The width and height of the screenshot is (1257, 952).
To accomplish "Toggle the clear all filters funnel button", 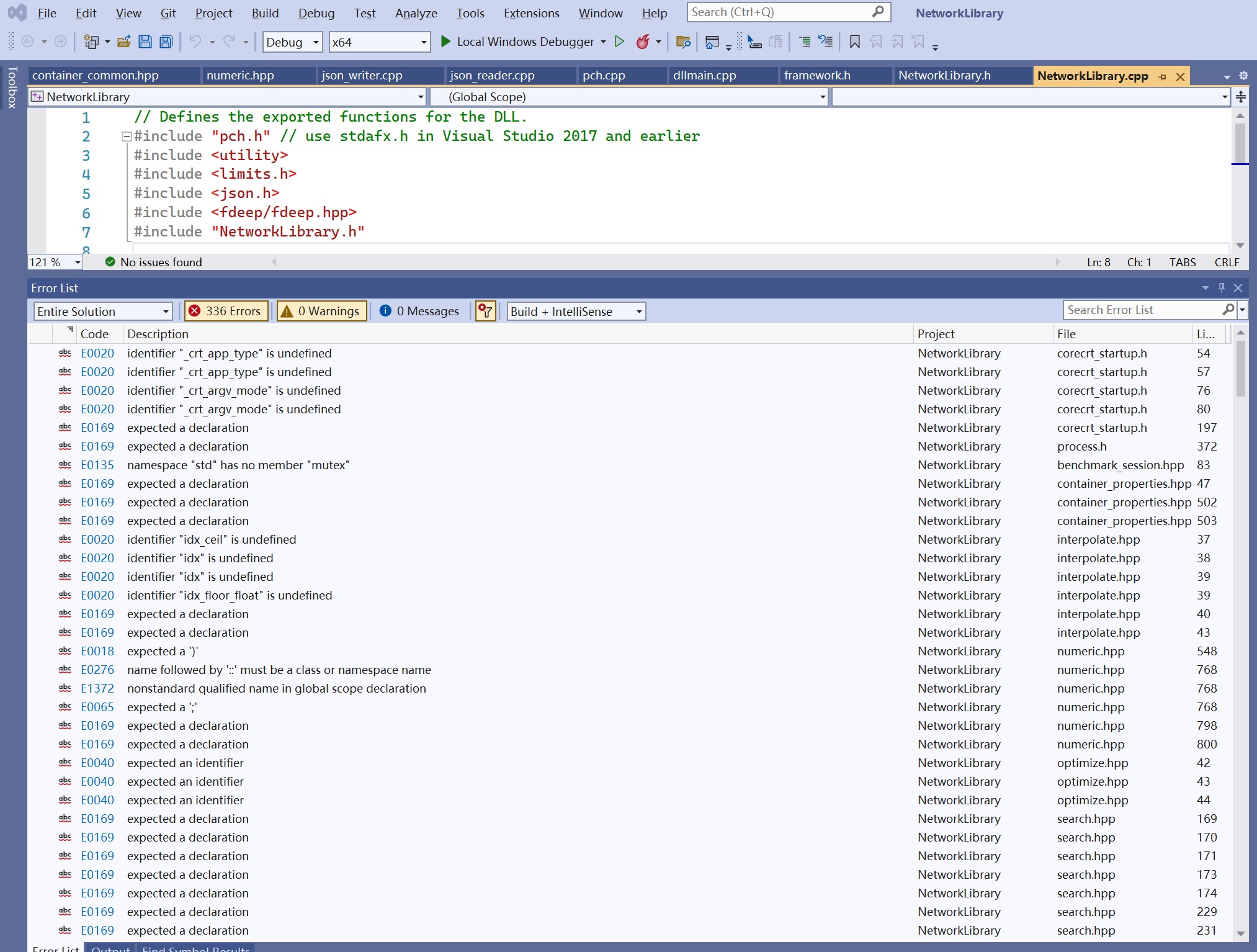I will pos(485,311).
